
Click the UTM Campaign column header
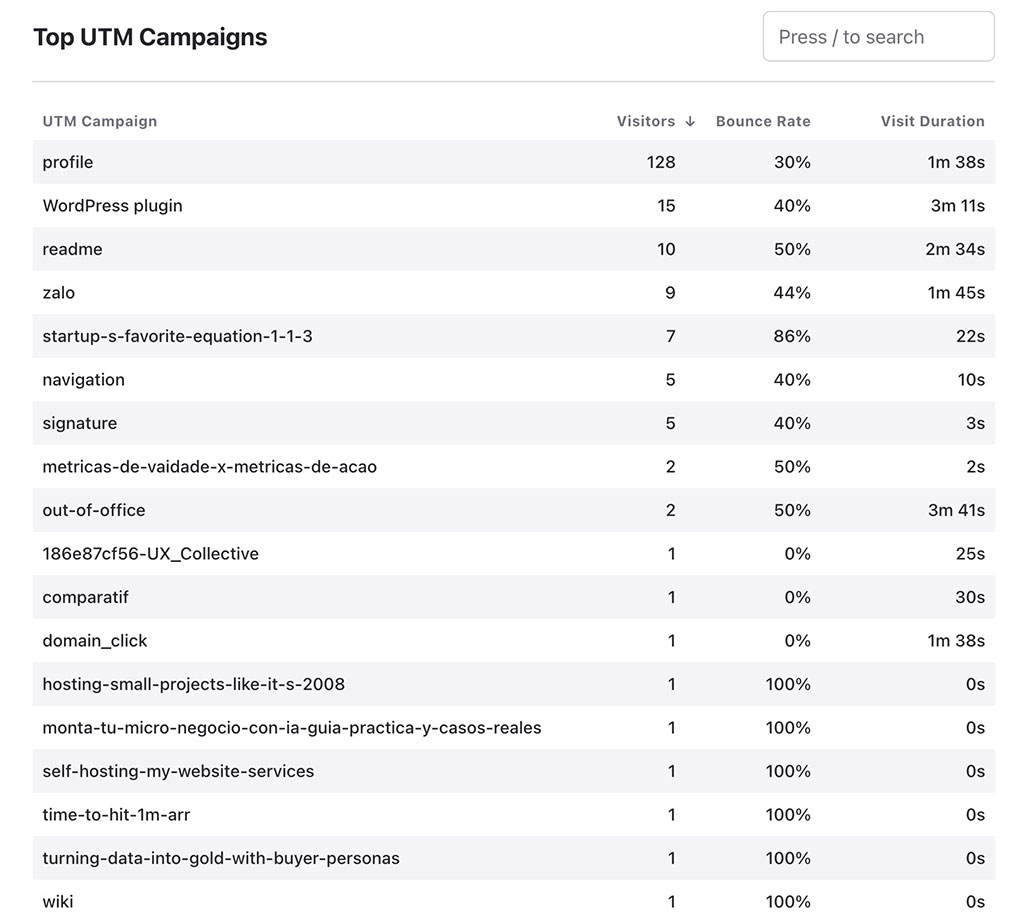(x=100, y=121)
